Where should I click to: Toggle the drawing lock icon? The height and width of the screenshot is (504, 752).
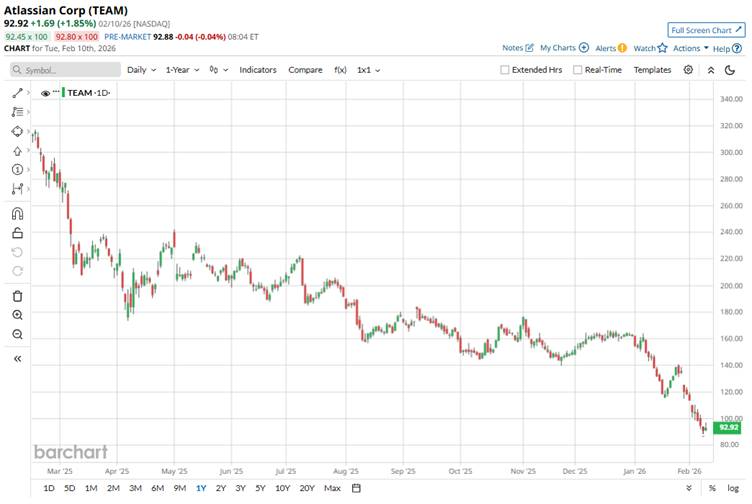(x=17, y=233)
